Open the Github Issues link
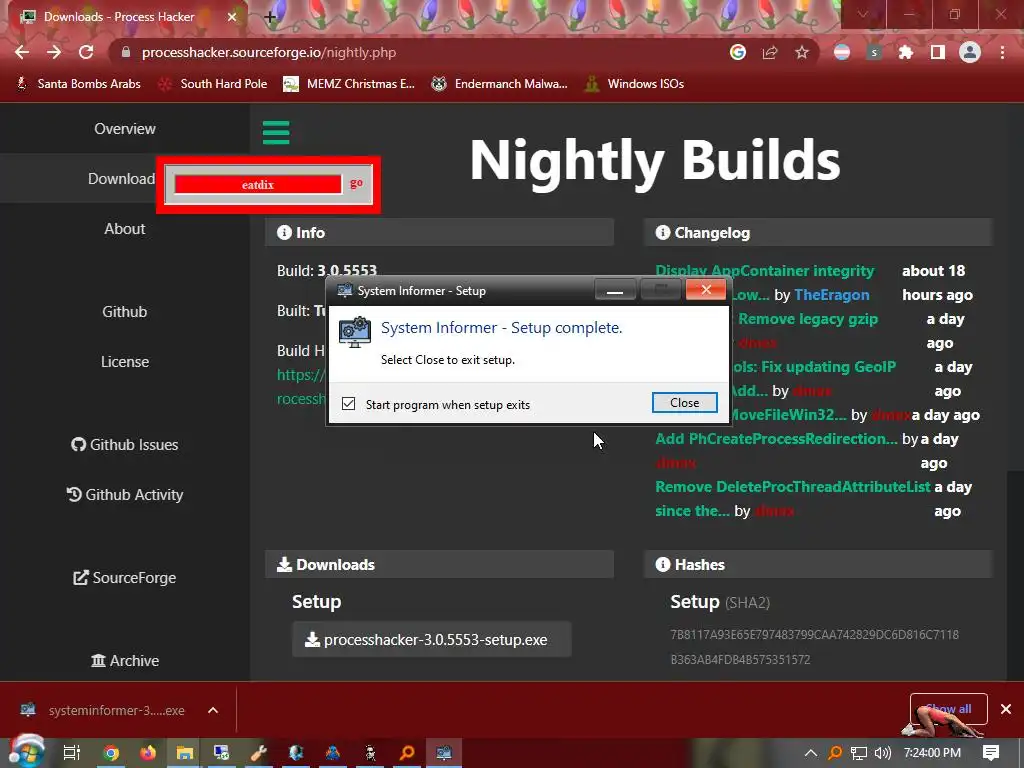This screenshot has height=768, width=1024. pyautogui.click(x=125, y=445)
